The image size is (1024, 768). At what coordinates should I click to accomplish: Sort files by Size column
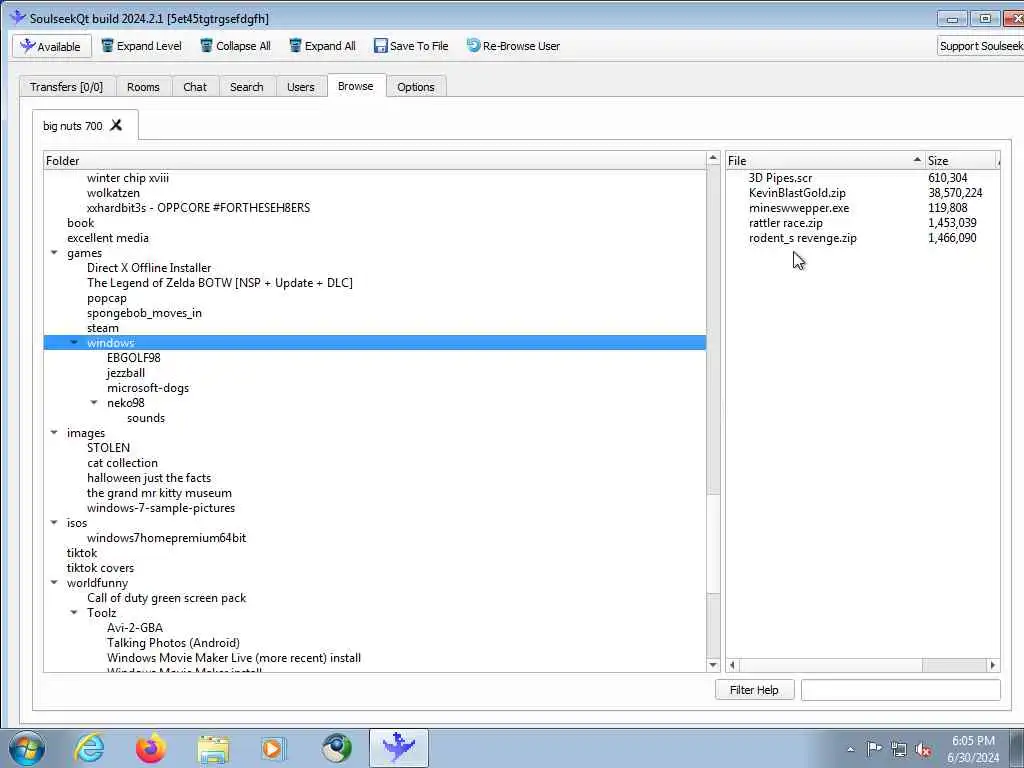[961, 161]
